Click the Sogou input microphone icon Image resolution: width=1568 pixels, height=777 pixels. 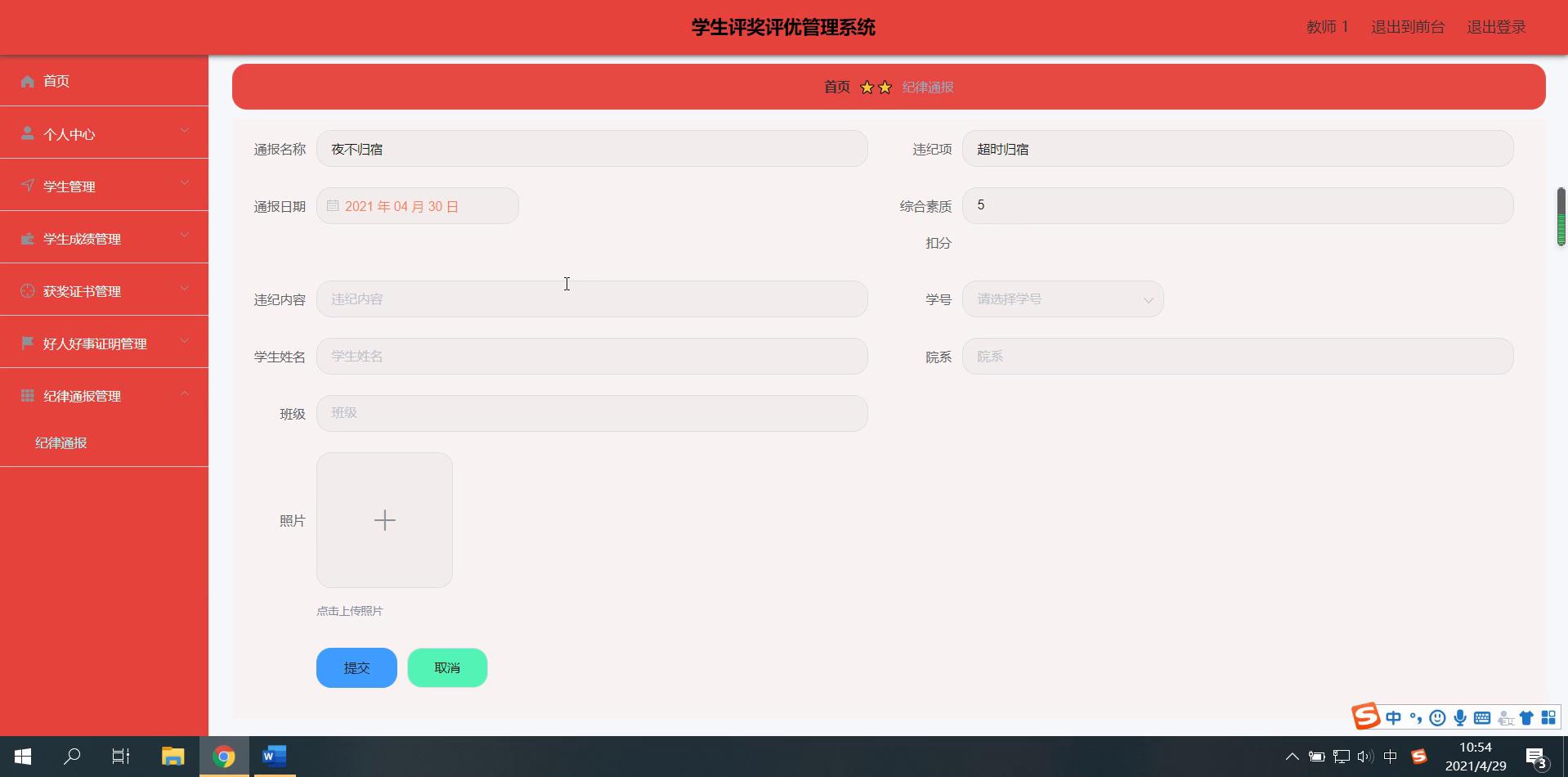tap(1459, 718)
